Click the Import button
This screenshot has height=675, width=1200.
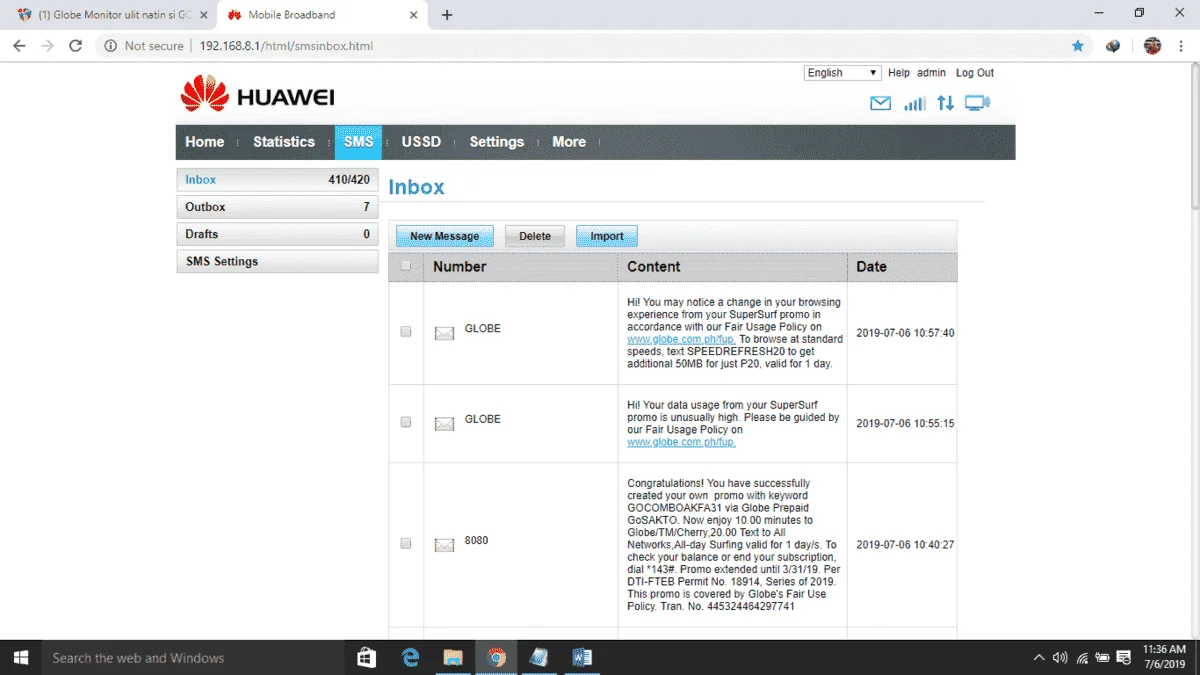click(x=607, y=236)
